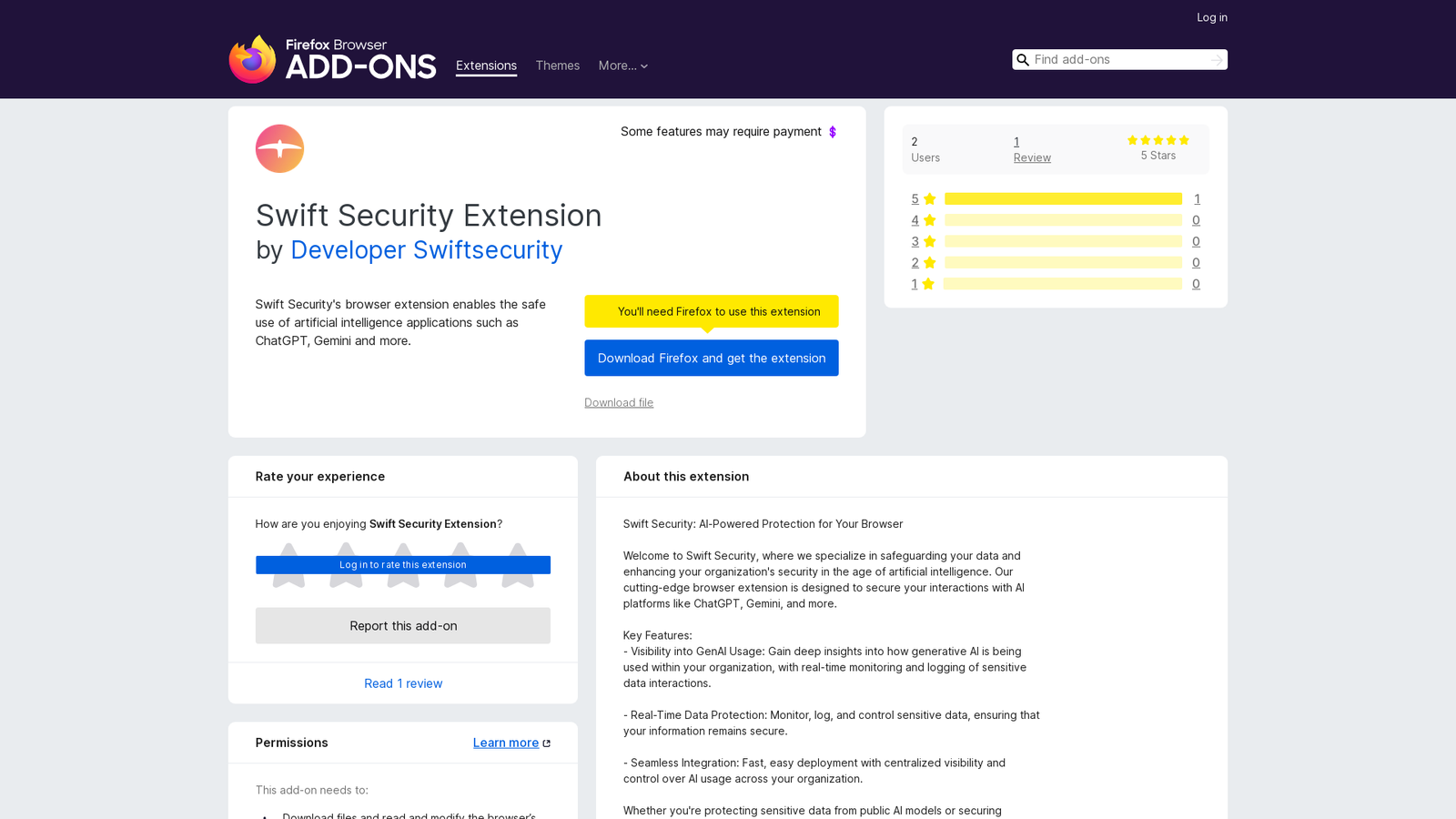Click the Swift Security Extension icon

pyautogui.click(x=279, y=148)
